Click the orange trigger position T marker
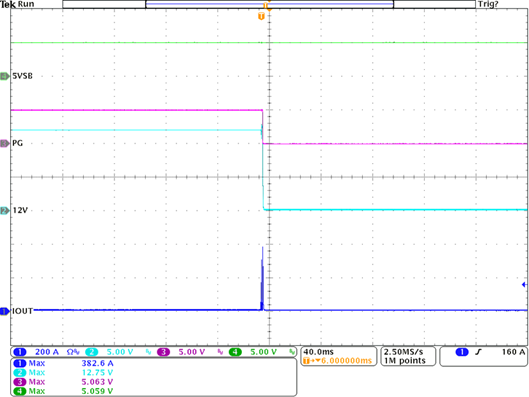This screenshot has height=397, width=529. click(261, 16)
